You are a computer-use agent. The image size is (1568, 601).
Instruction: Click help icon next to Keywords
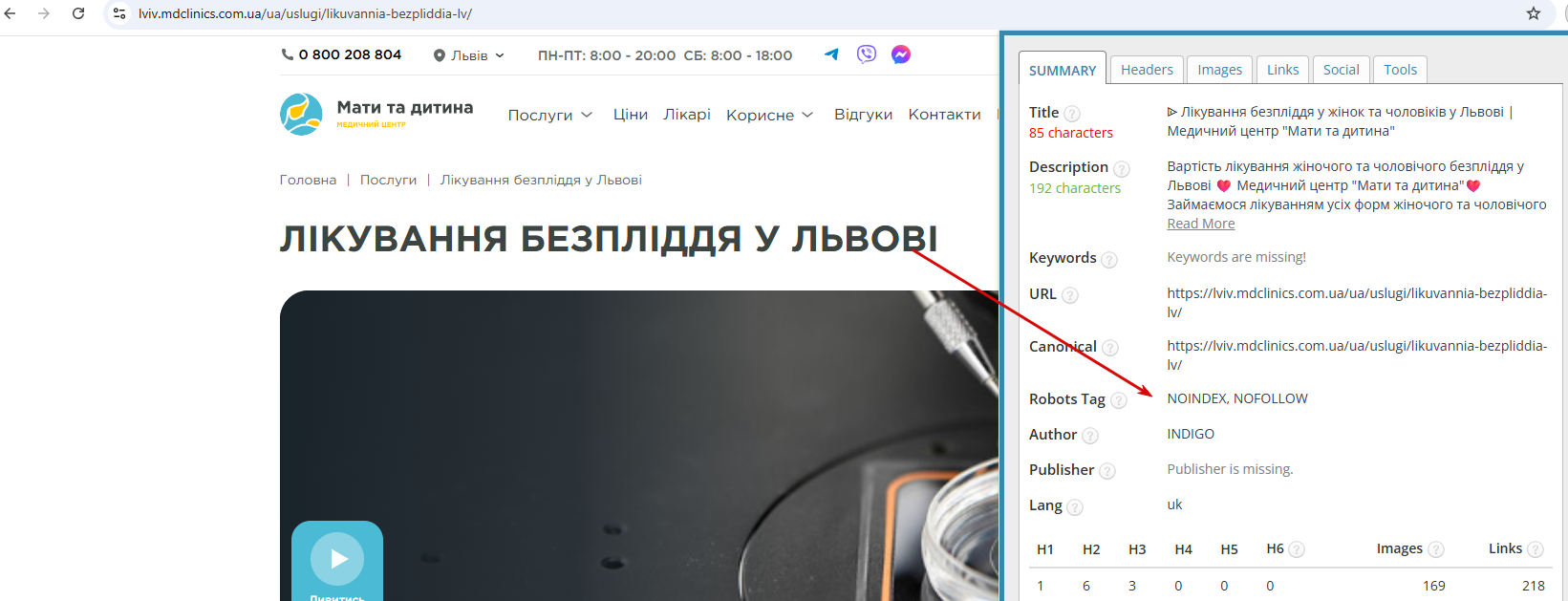(1109, 260)
